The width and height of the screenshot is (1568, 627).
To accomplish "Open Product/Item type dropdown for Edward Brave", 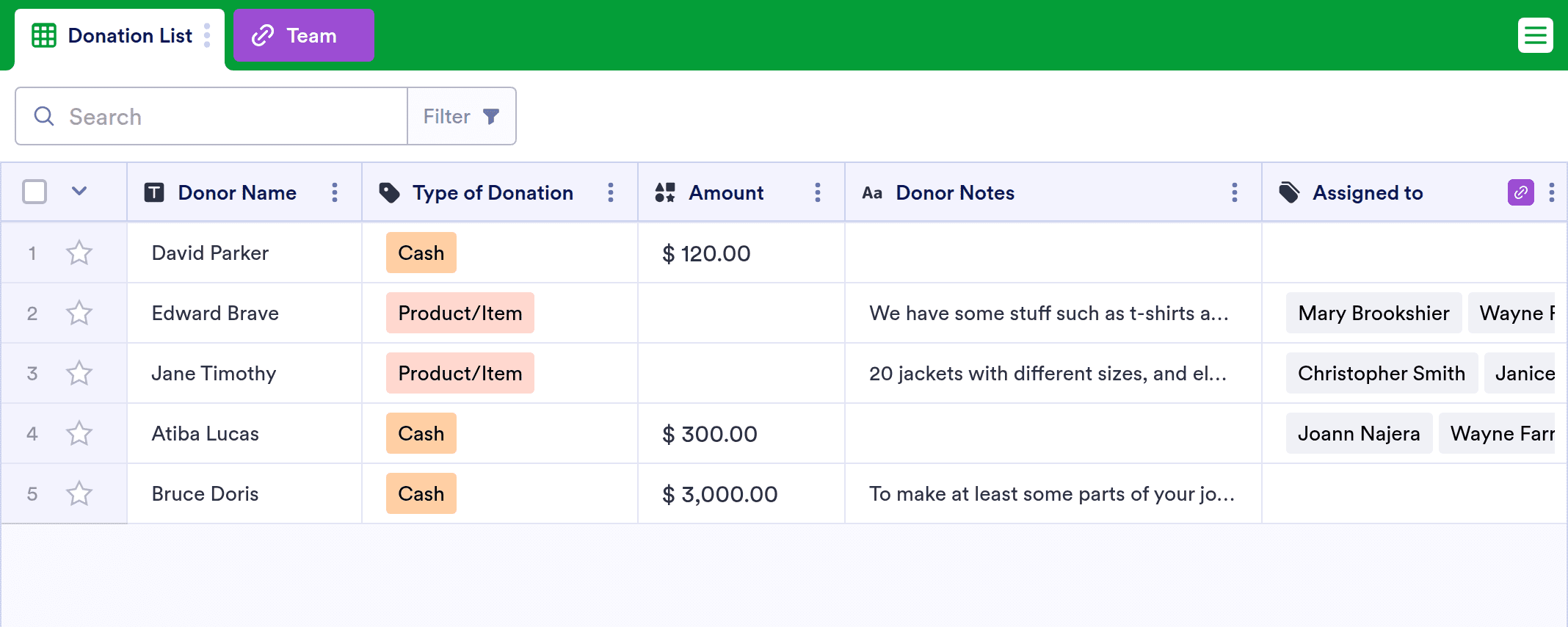I will pyautogui.click(x=460, y=313).
